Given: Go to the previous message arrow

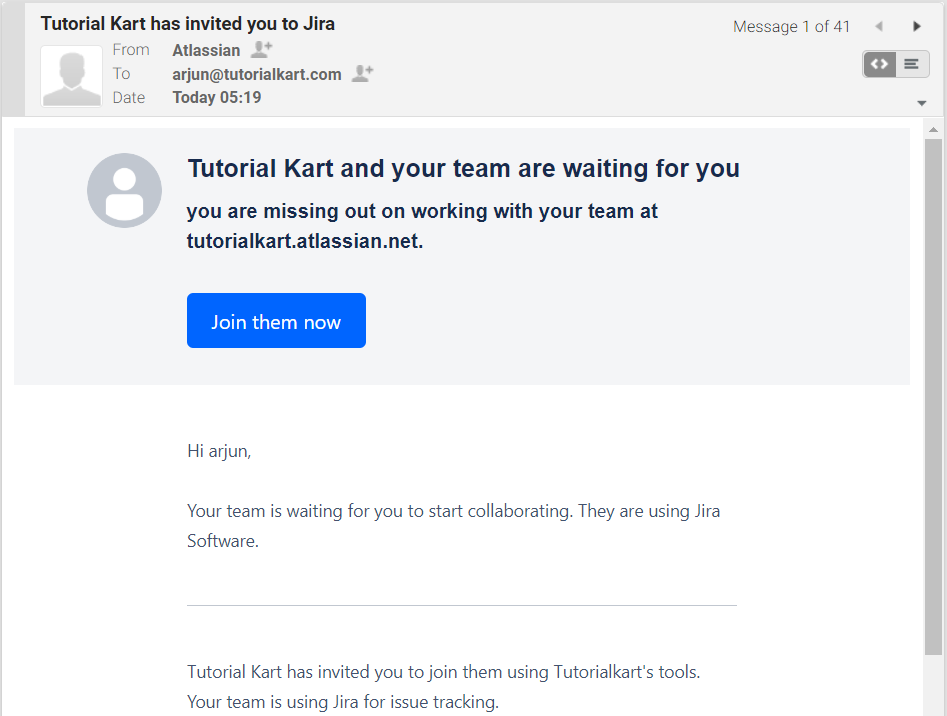Looking at the screenshot, I should tap(879, 27).
